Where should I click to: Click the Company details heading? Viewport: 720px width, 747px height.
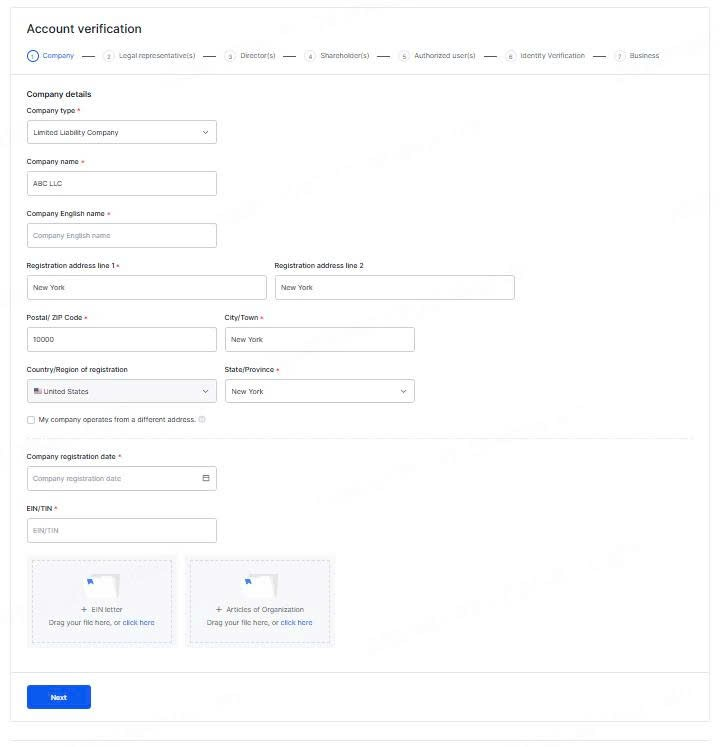[x=59, y=94]
